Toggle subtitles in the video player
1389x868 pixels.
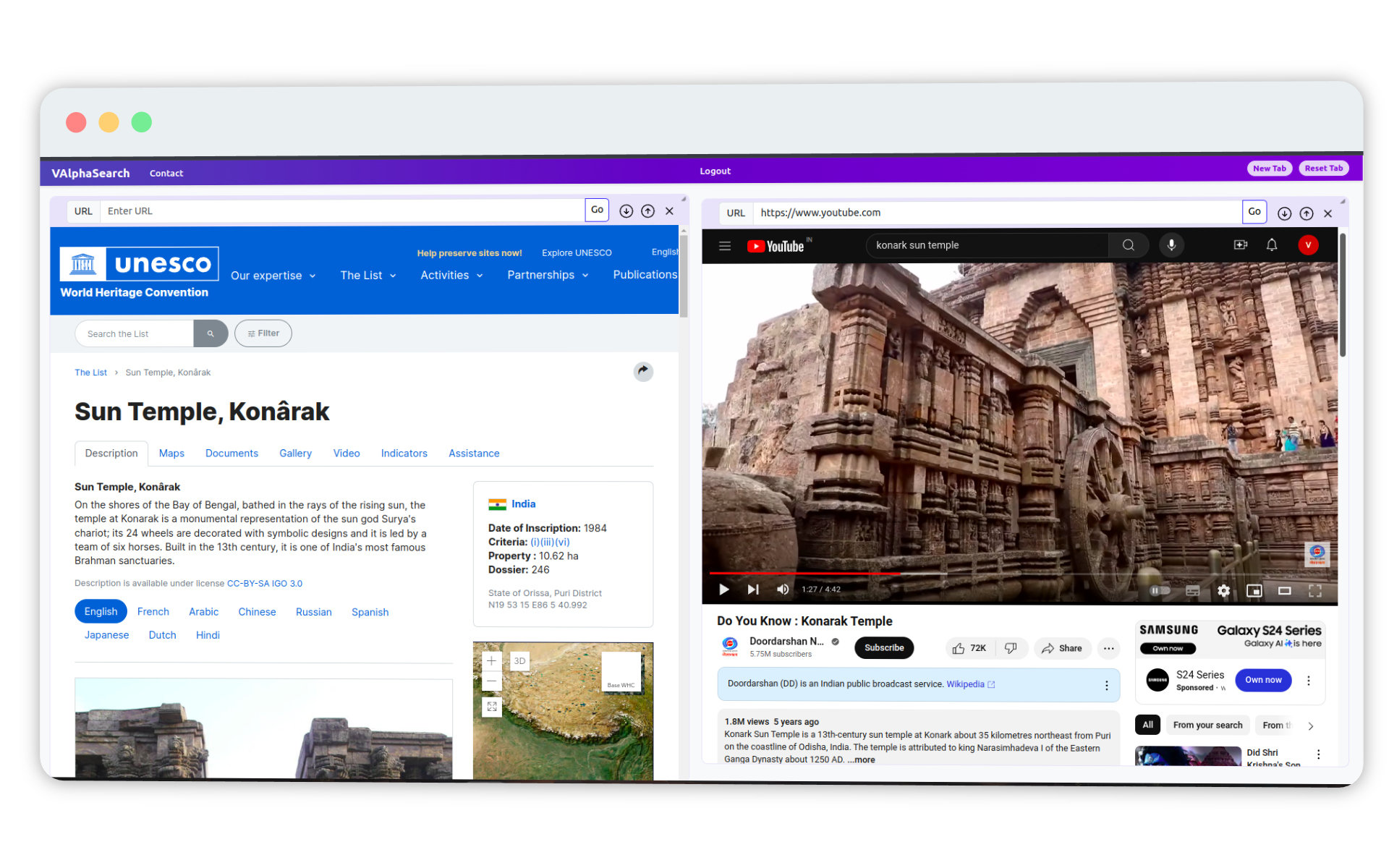tap(1192, 591)
